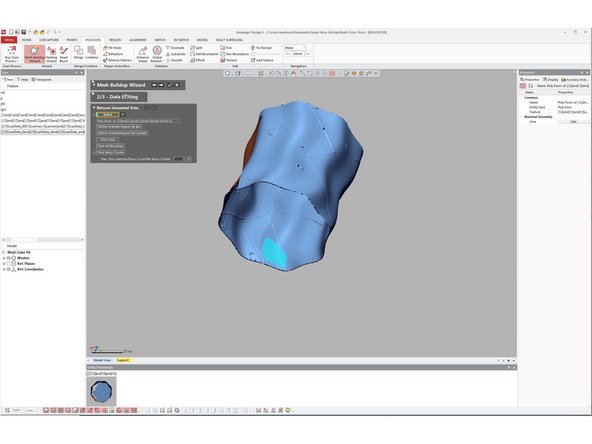592x444 pixels.
Task: Collapse the Mesh Buildup Wizard panel
Action: click(x=94, y=85)
